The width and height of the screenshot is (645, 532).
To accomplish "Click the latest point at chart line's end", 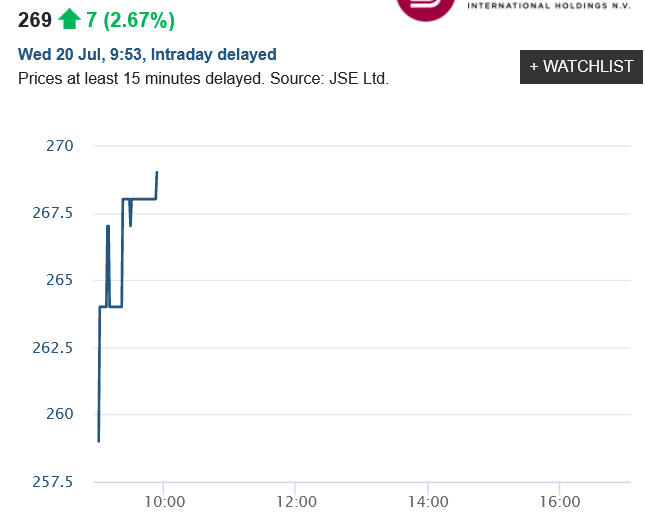I will coord(157,172).
